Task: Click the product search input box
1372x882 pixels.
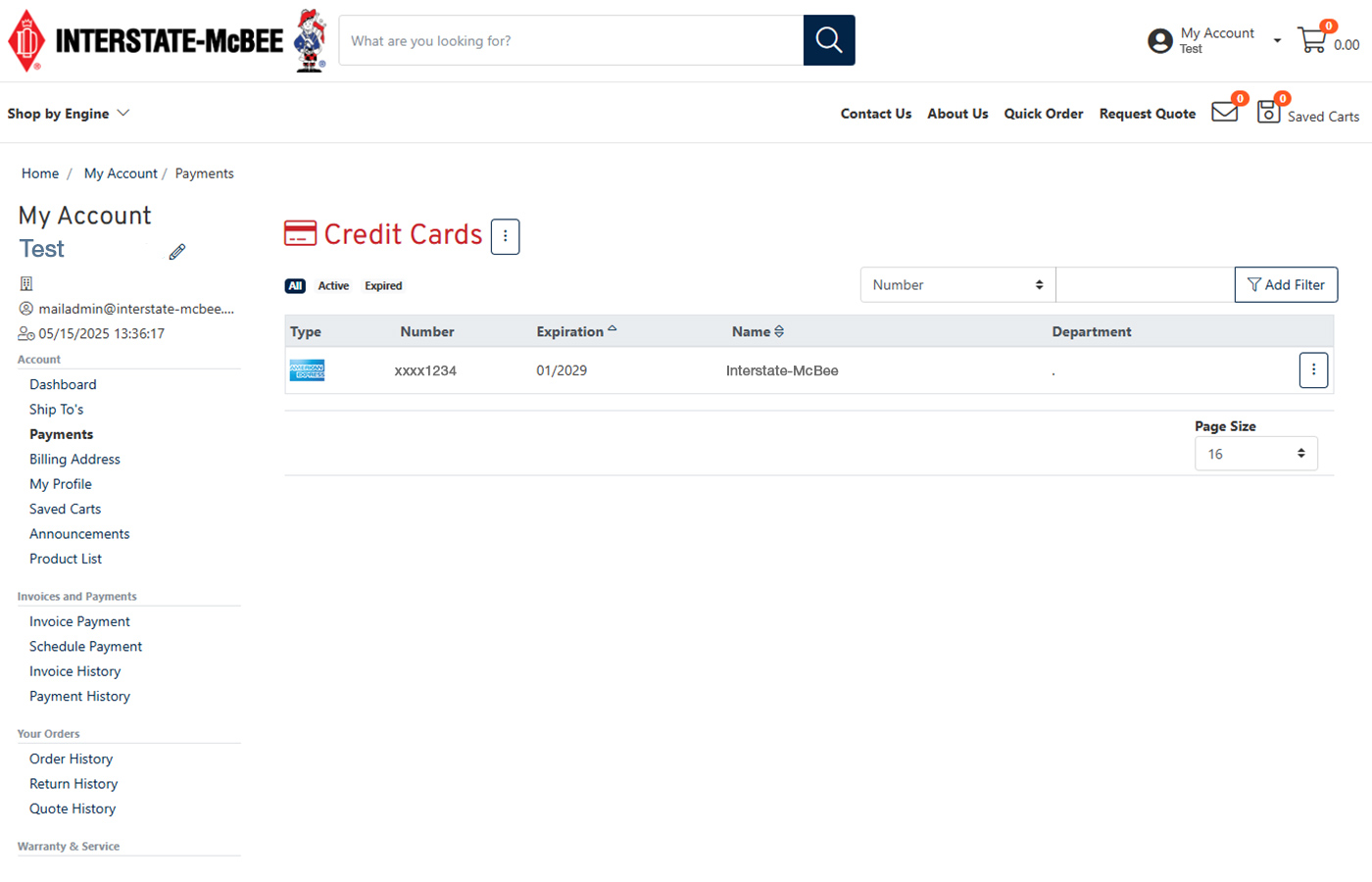Action: [571, 40]
